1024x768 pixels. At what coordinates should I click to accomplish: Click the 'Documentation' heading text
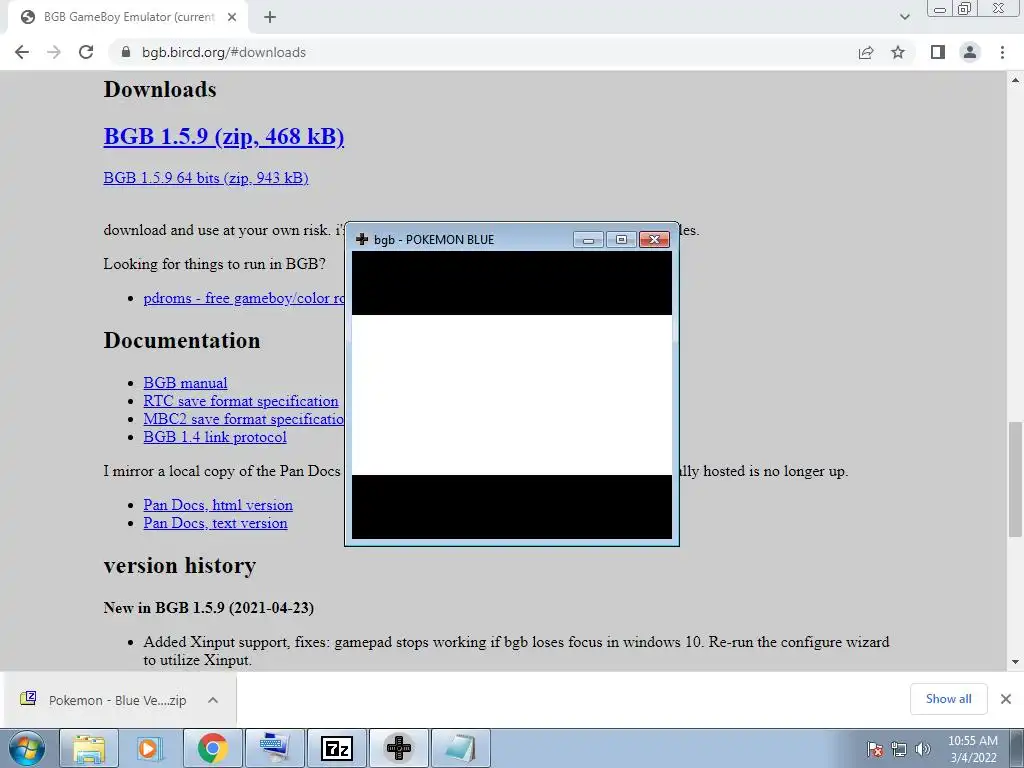pos(182,340)
